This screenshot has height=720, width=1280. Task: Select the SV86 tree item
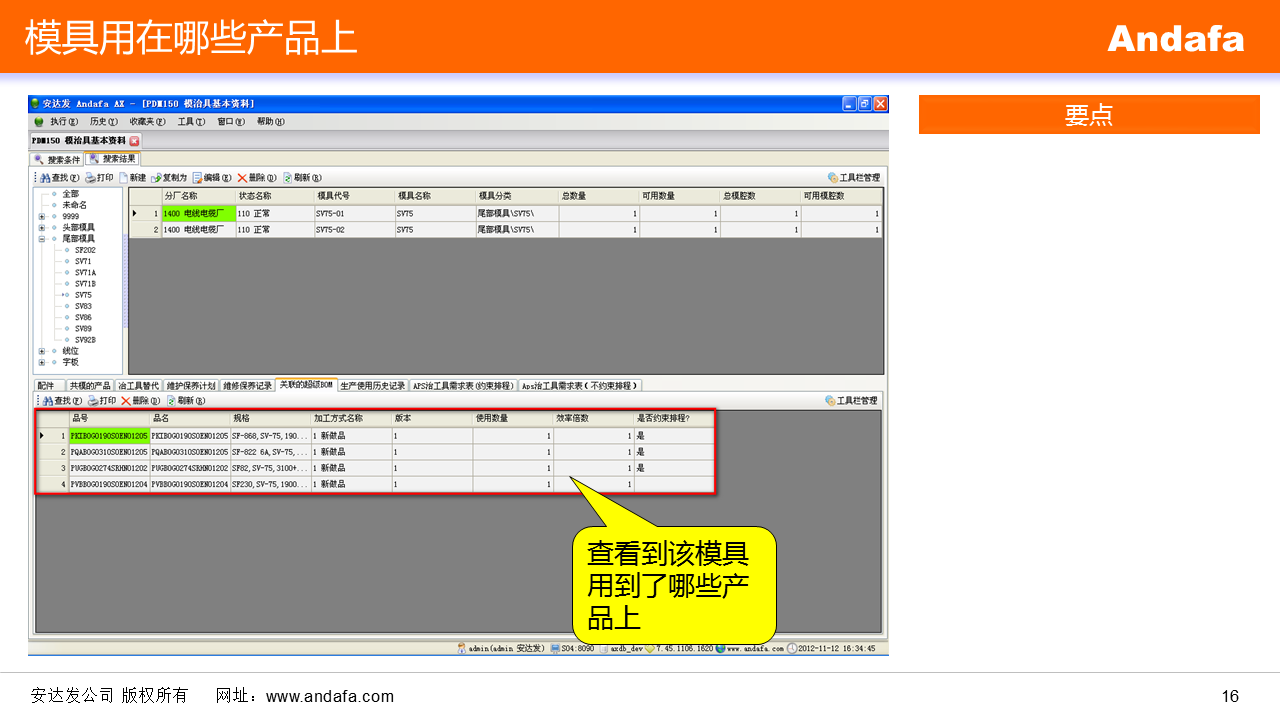tap(83, 317)
